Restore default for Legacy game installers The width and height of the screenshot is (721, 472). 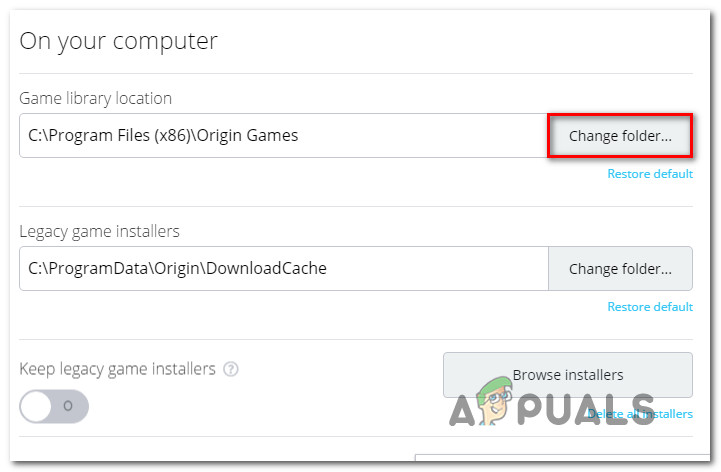[650, 307]
